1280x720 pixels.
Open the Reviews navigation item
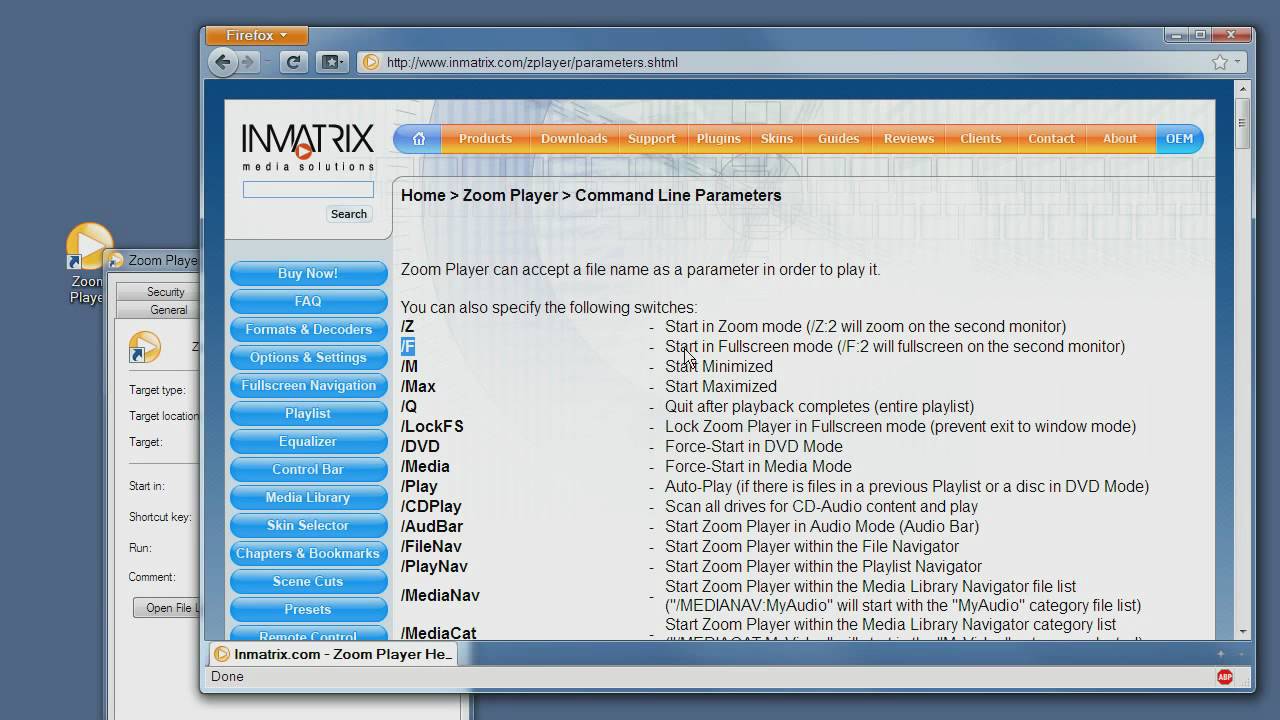909,139
